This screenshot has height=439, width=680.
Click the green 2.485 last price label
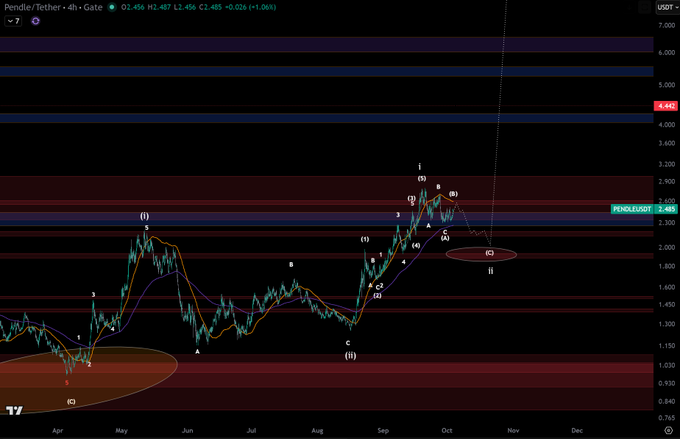(666, 209)
